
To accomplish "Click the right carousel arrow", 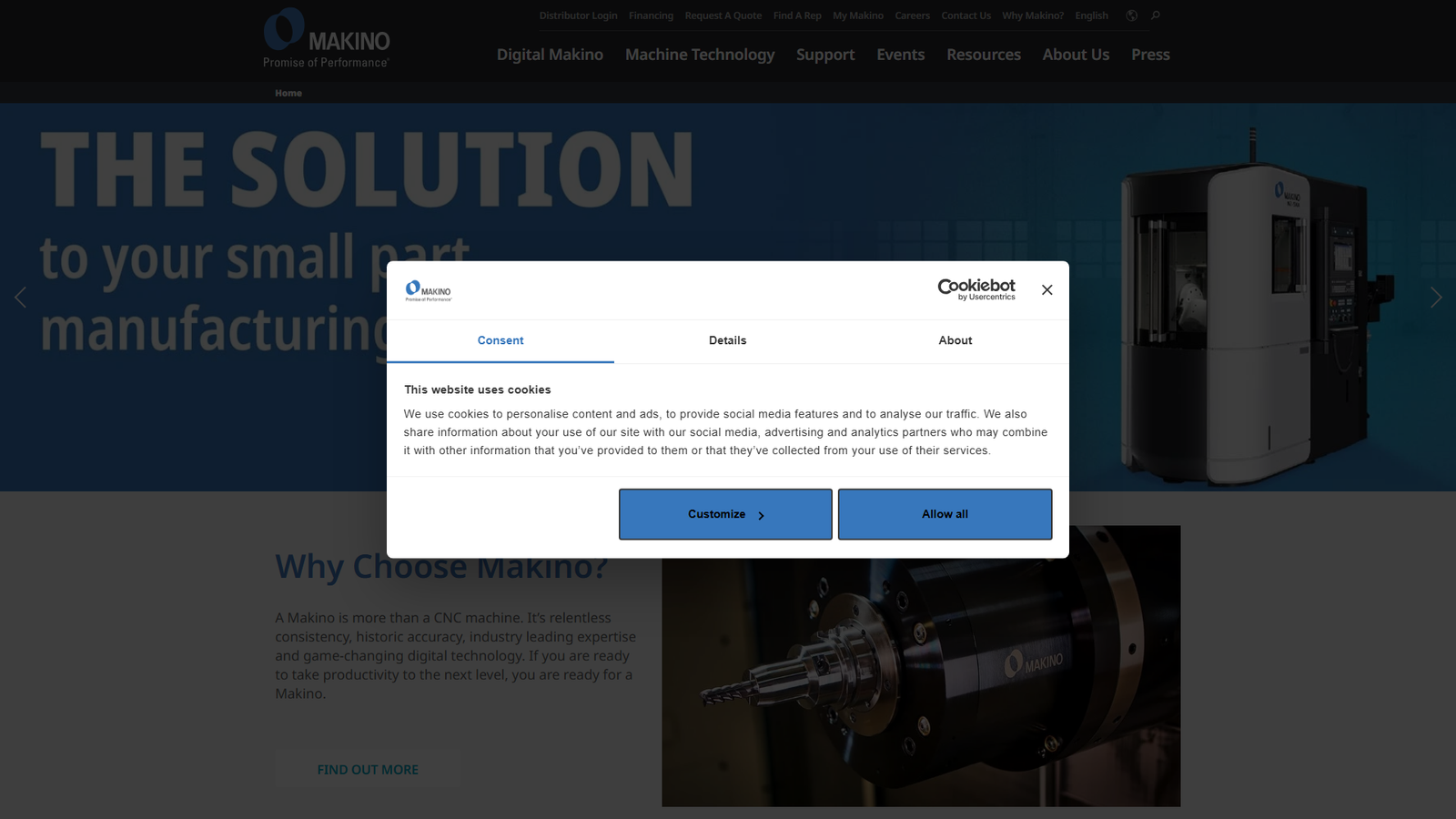I will pyautogui.click(x=1436, y=298).
